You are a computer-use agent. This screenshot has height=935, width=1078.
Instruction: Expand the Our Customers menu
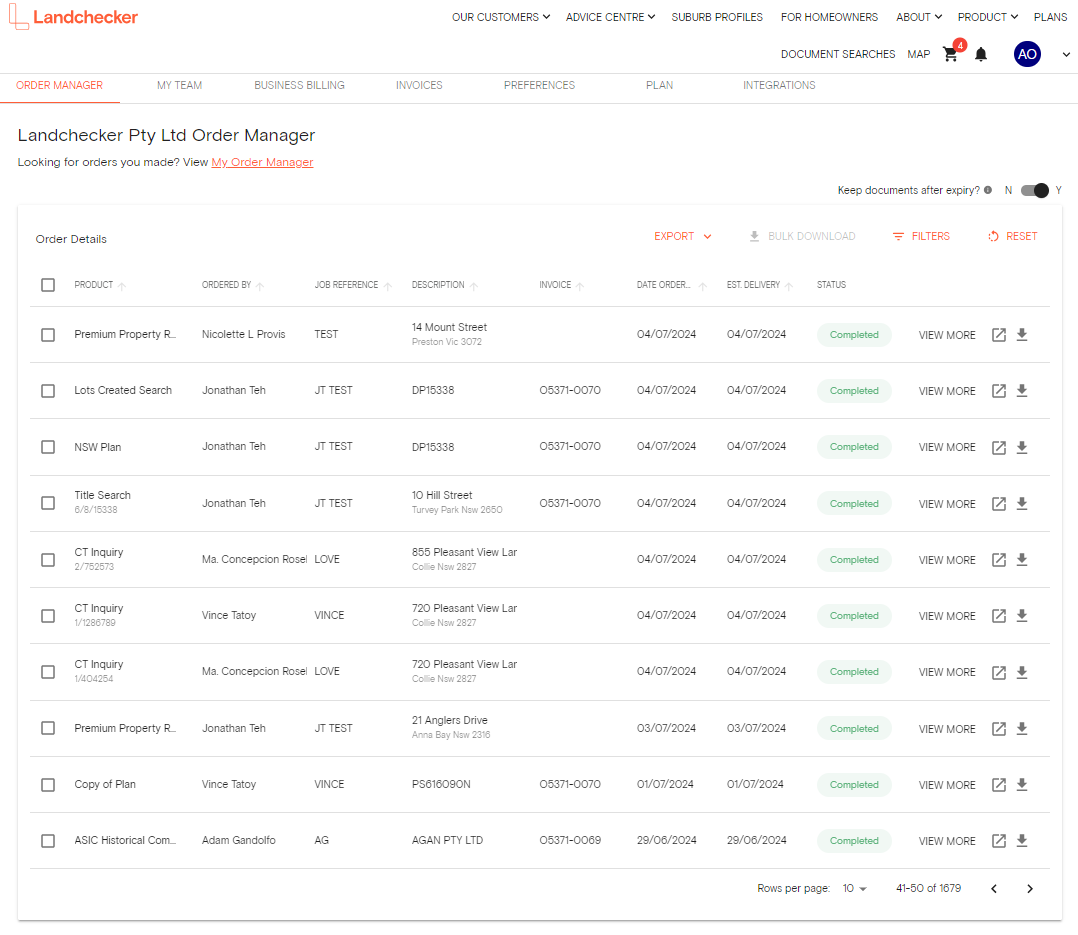(x=500, y=17)
